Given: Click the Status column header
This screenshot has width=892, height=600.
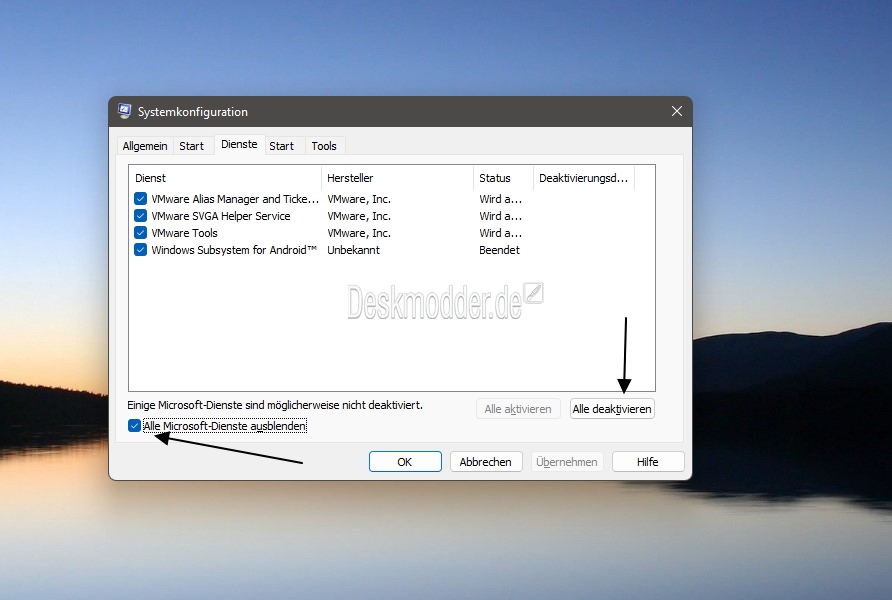Looking at the screenshot, I should (503, 178).
